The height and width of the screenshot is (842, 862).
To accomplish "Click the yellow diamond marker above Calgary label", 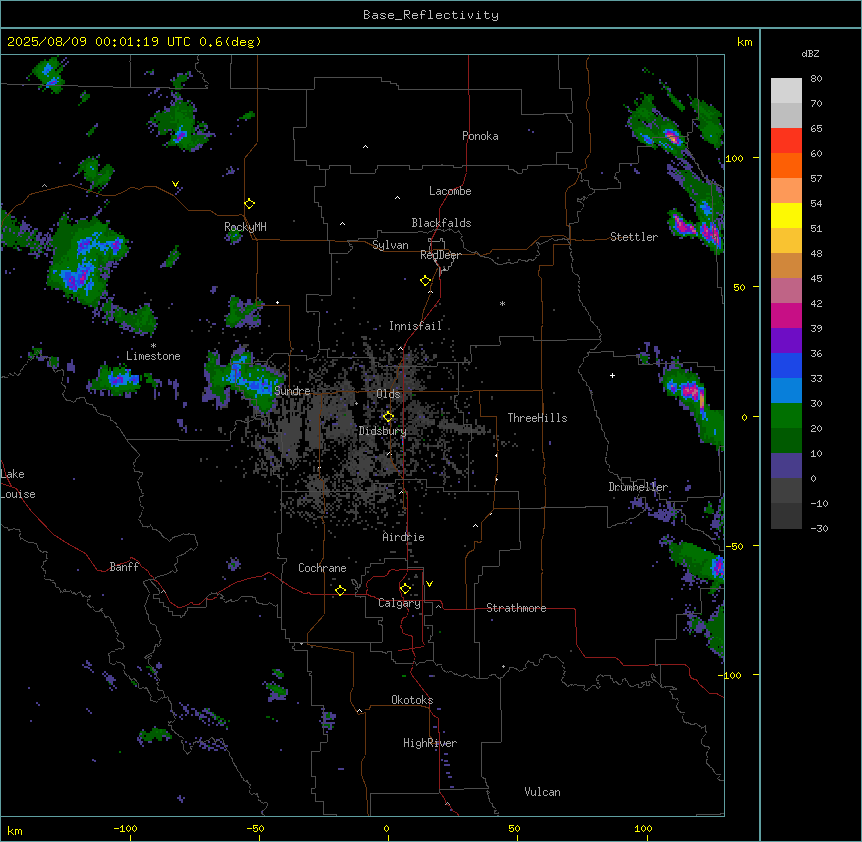I will coord(405,589).
